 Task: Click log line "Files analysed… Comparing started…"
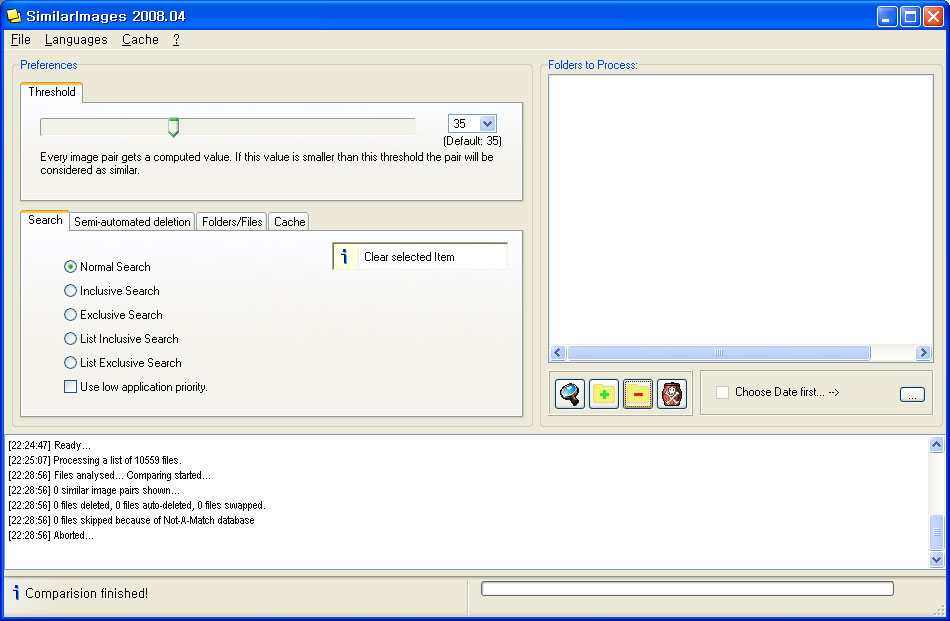(109, 476)
